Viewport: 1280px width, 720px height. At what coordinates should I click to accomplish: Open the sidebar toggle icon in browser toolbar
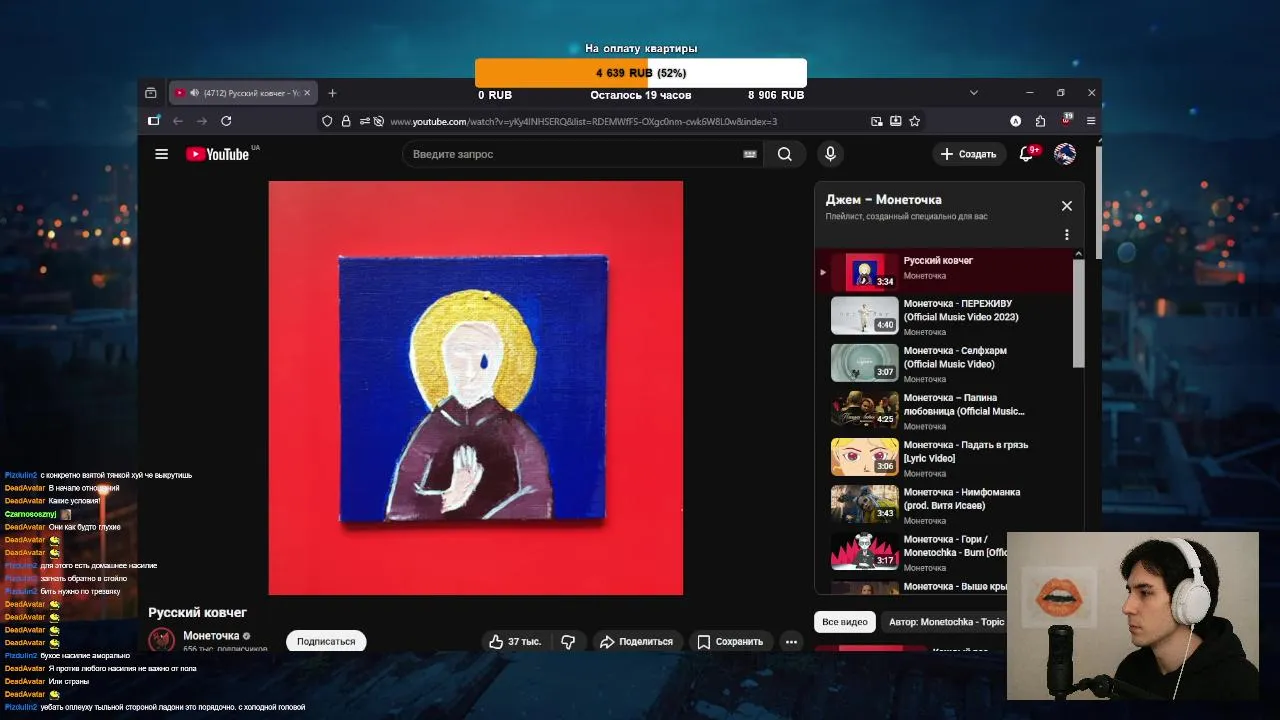click(x=153, y=121)
